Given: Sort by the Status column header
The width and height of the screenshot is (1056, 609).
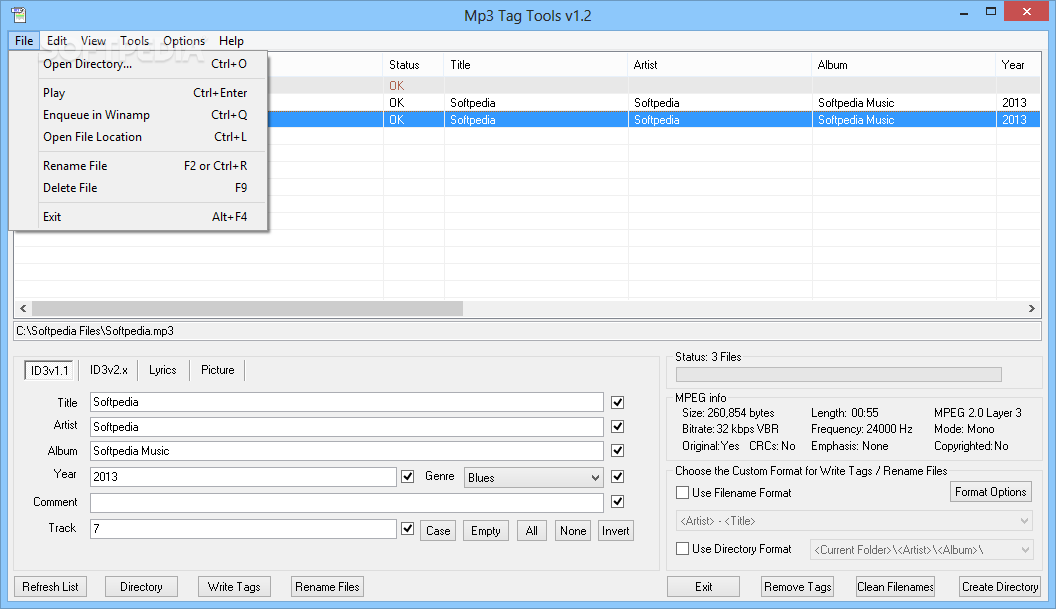Looking at the screenshot, I should [x=414, y=65].
